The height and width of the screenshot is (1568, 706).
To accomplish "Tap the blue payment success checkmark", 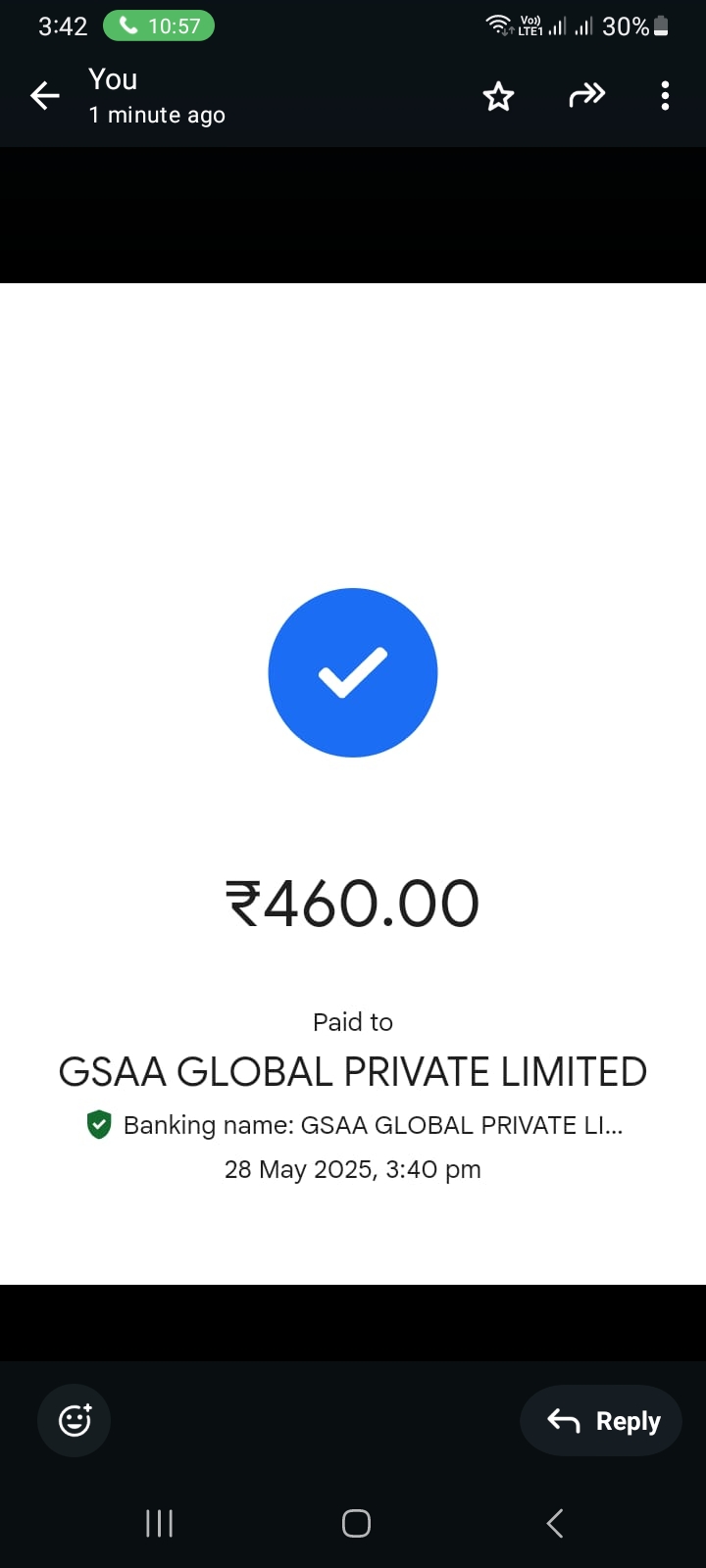I will pyautogui.click(x=353, y=672).
